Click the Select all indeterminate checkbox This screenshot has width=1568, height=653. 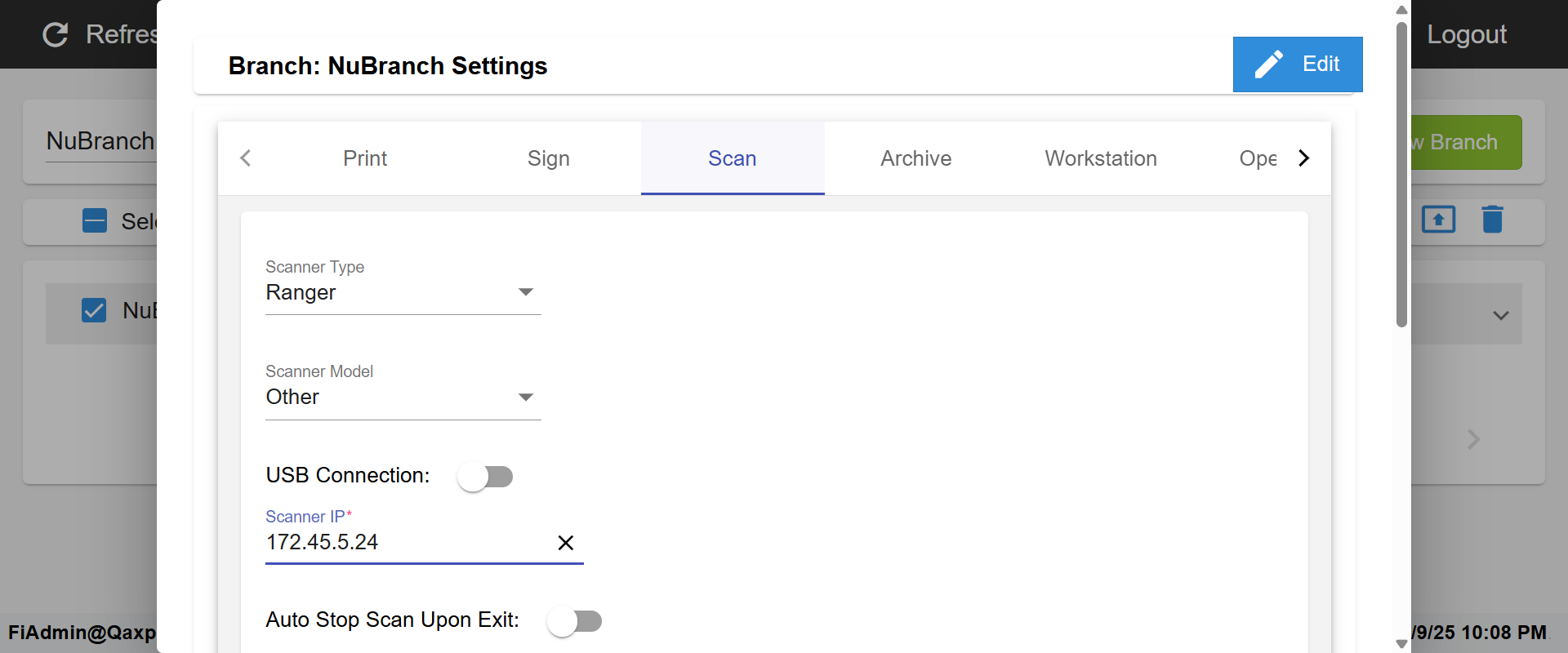[95, 220]
